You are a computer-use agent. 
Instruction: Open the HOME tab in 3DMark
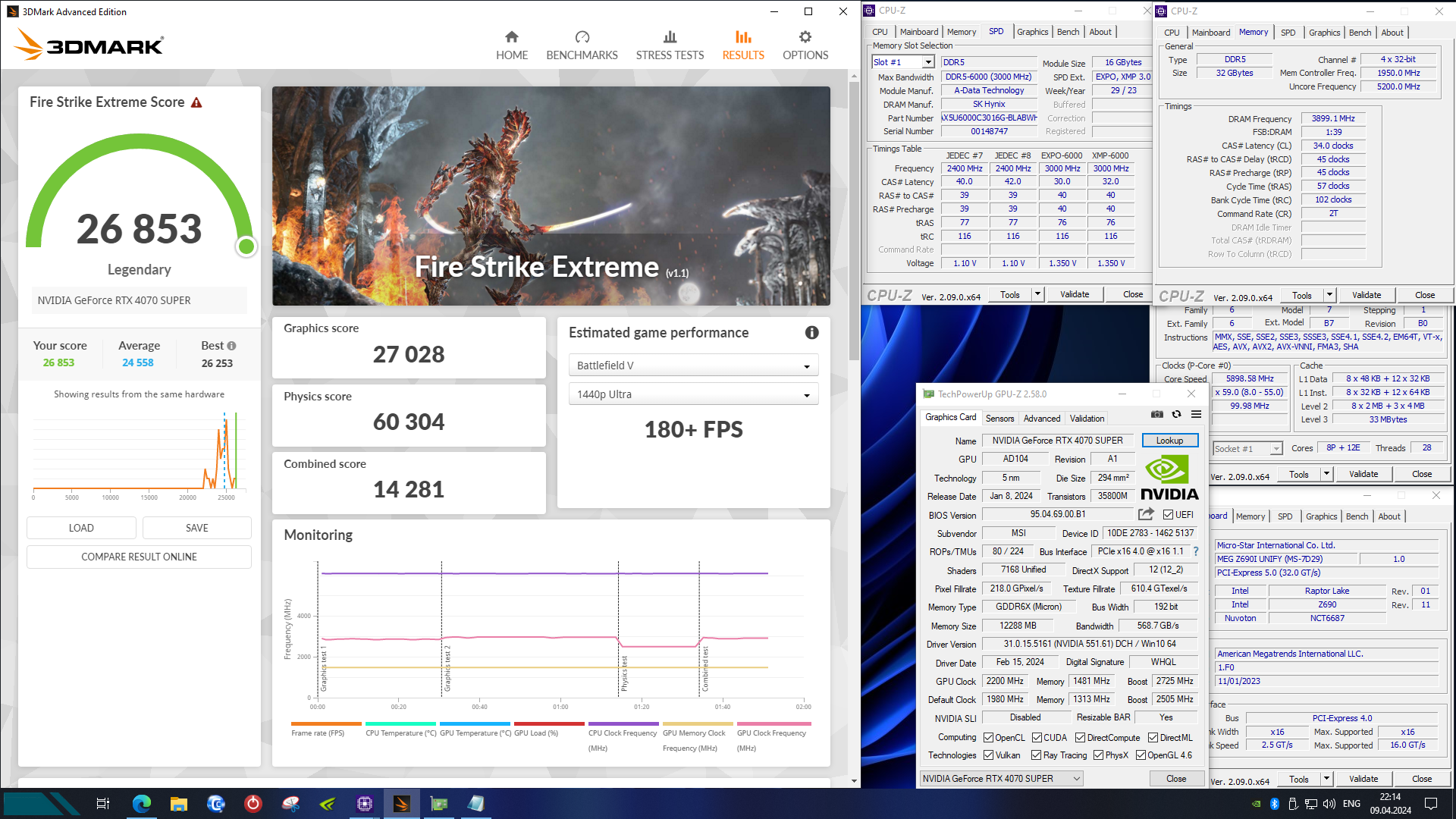512,45
